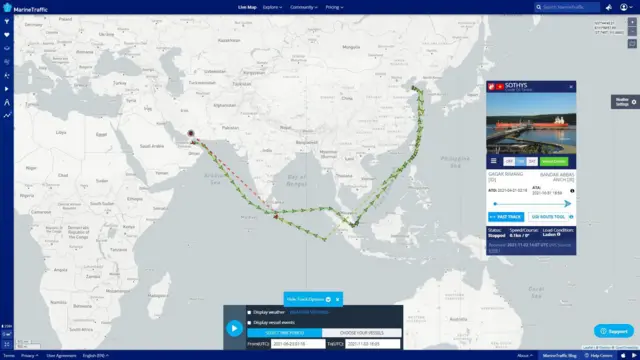Open the map filters funnel icon
Viewport: 640px width, 360px height.
(7, 21)
